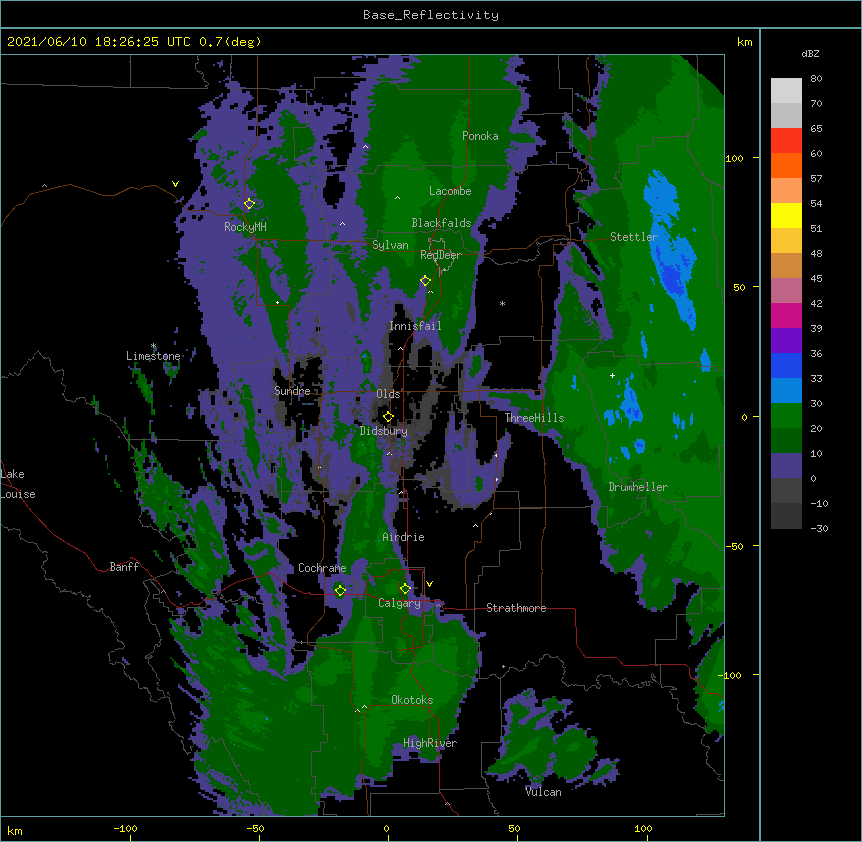Viewport: 862px width, 842px height.
Task: Click the Okotoks label
Action: coord(412,700)
